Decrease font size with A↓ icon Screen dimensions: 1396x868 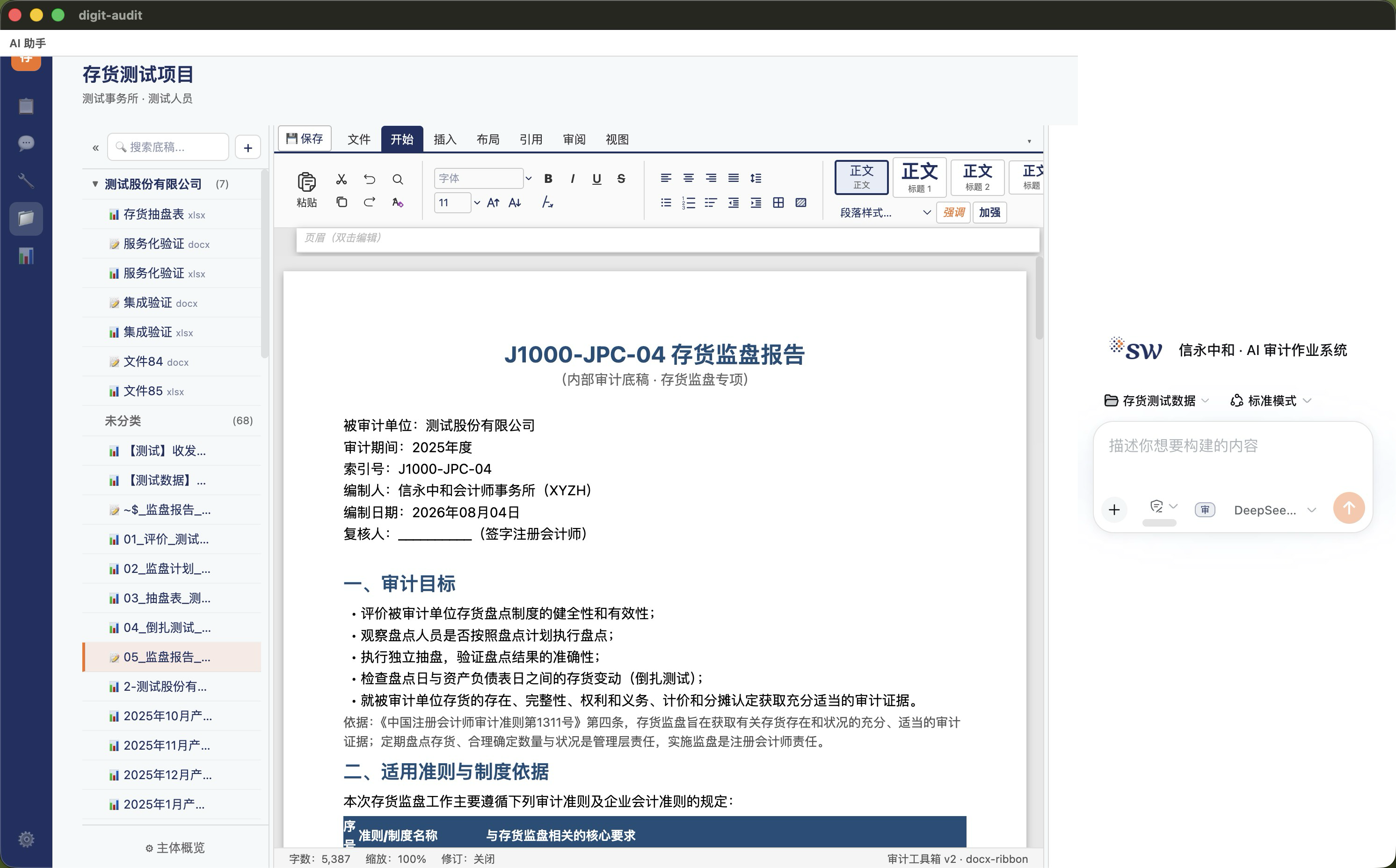tap(515, 203)
